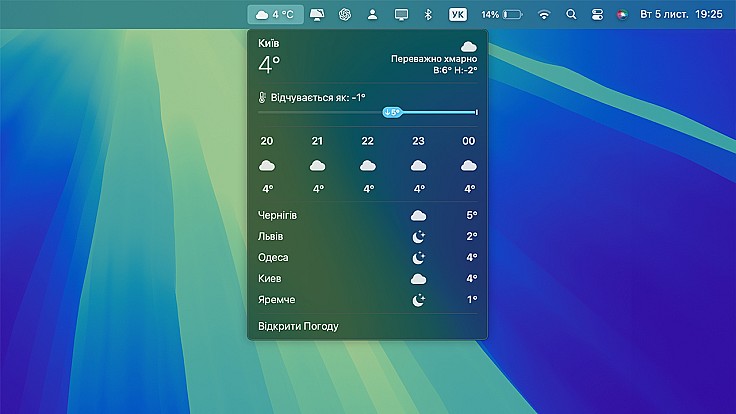Open Spotlight search magnifier icon
Image resolution: width=736 pixels, height=414 pixels.
(x=571, y=15)
